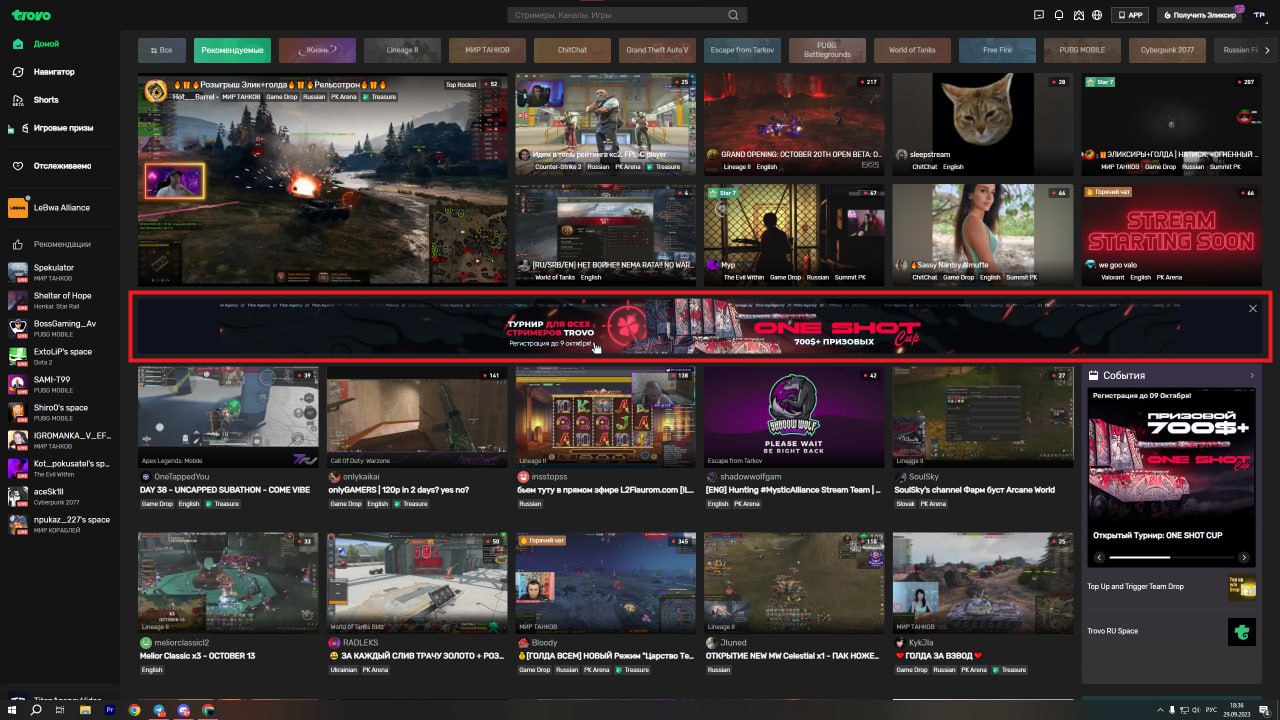The height and width of the screenshot is (720, 1280).
Task: Open the language globe icon
Action: 1097,15
